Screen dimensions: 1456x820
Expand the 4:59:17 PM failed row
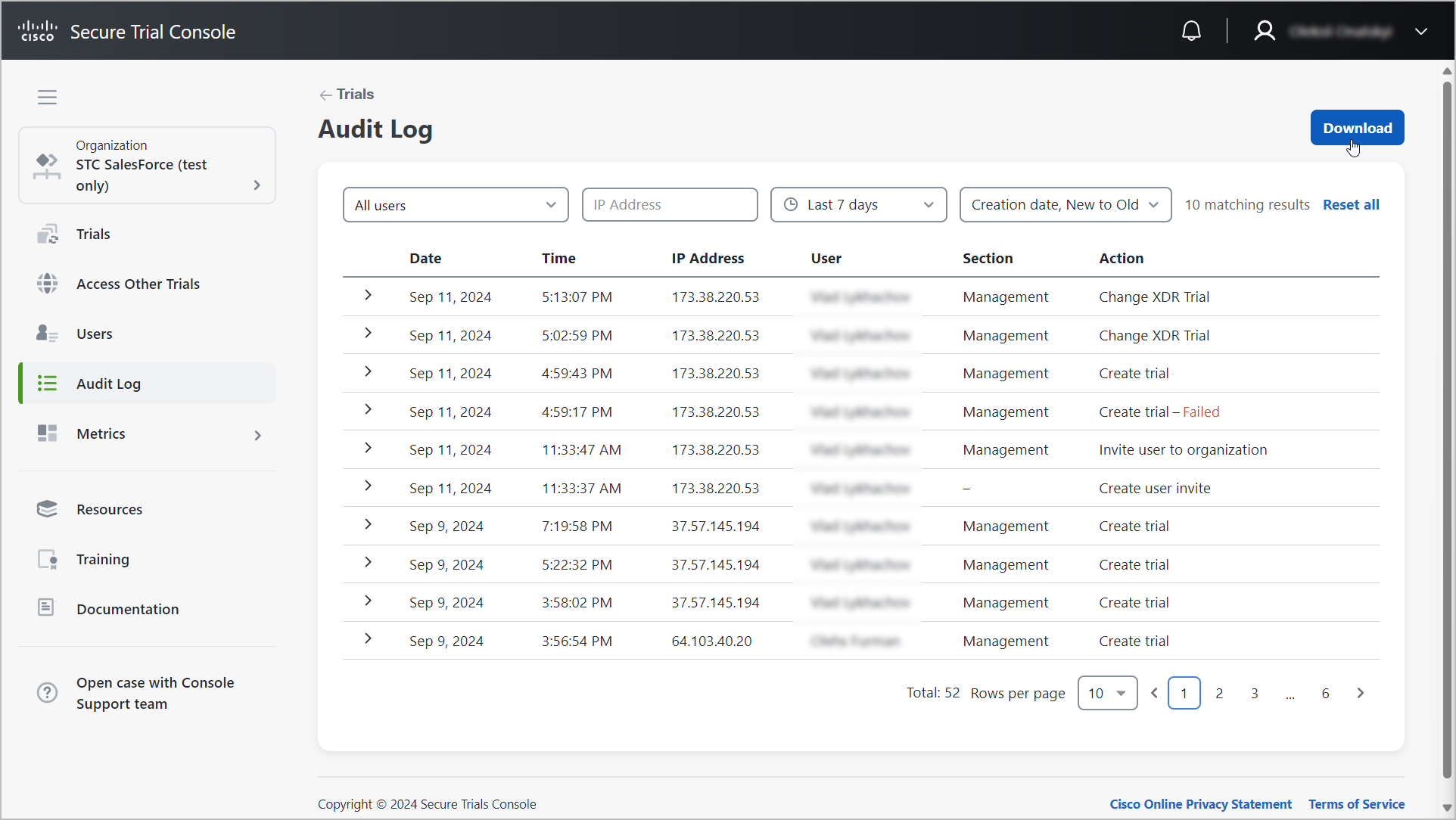pyautogui.click(x=368, y=409)
